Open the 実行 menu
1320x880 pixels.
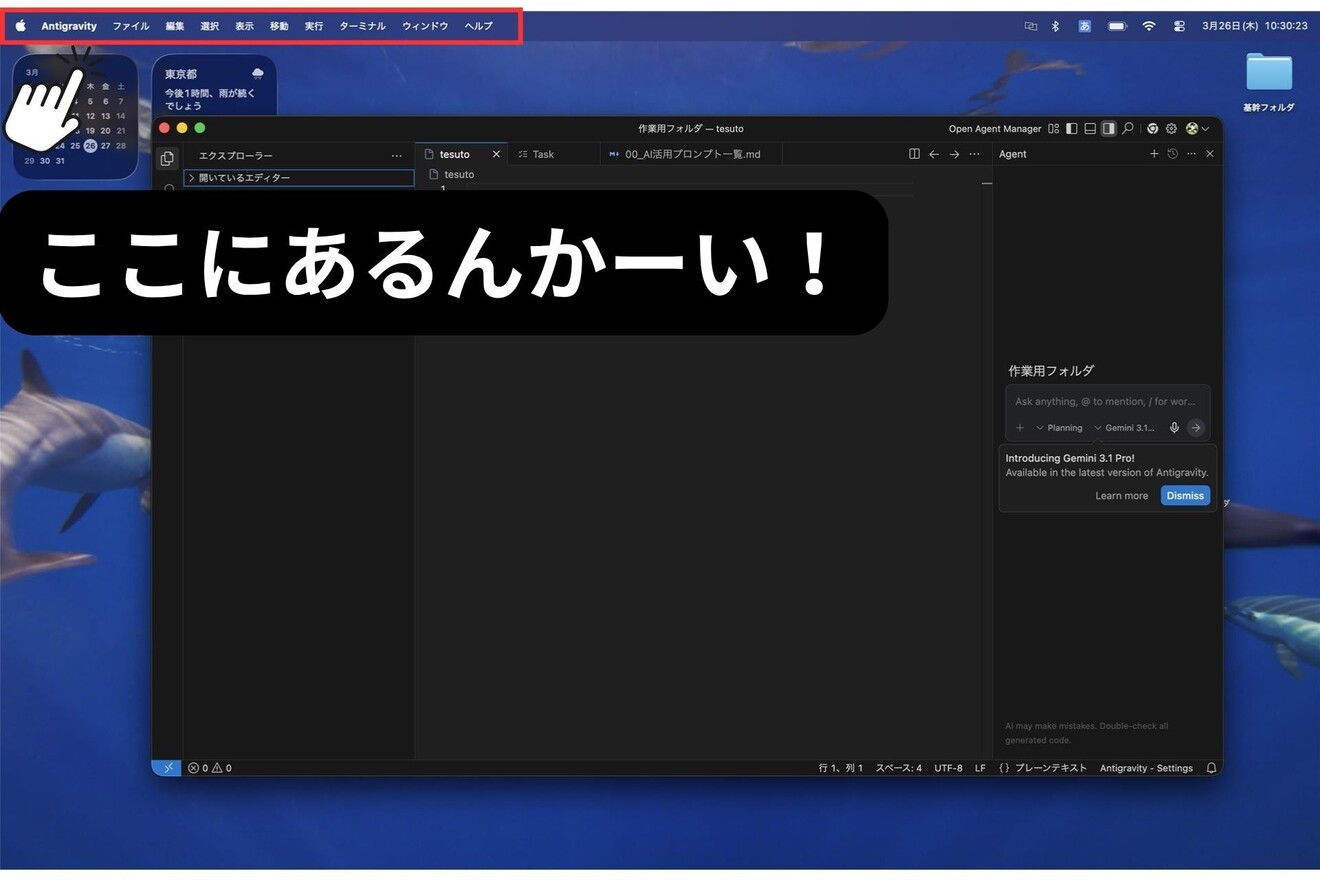point(314,26)
